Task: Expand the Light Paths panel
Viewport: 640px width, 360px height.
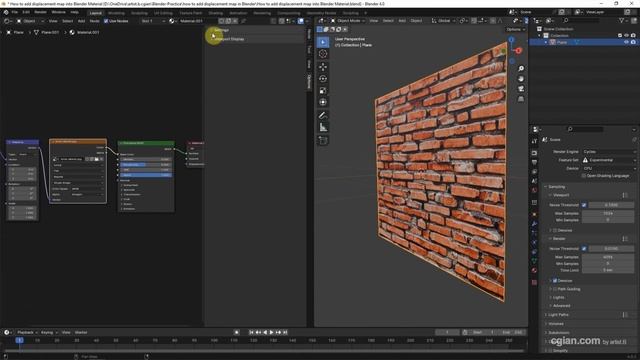Action: click(x=558, y=315)
